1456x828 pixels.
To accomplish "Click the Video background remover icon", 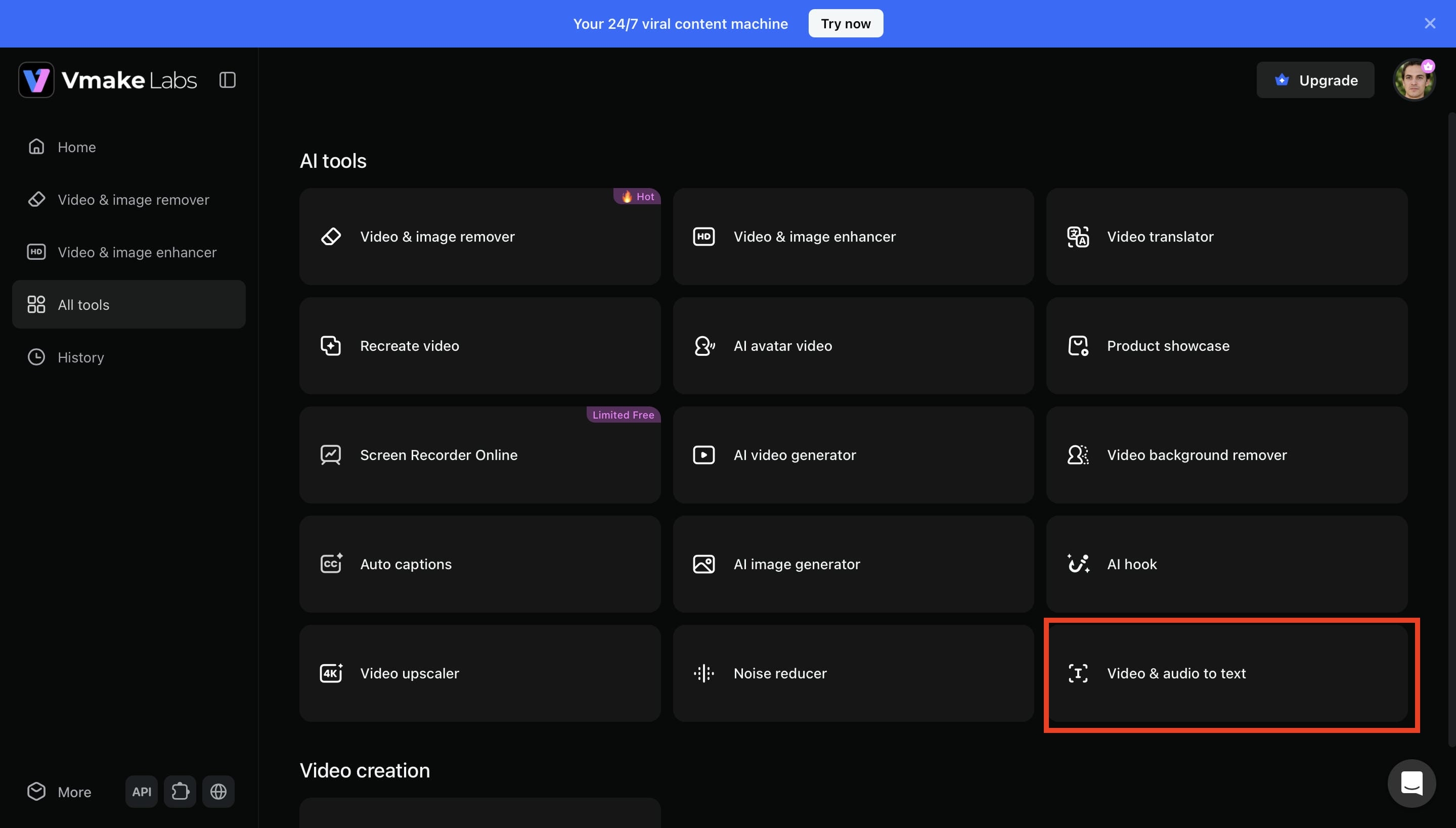I will pyautogui.click(x=1078, y=455).
